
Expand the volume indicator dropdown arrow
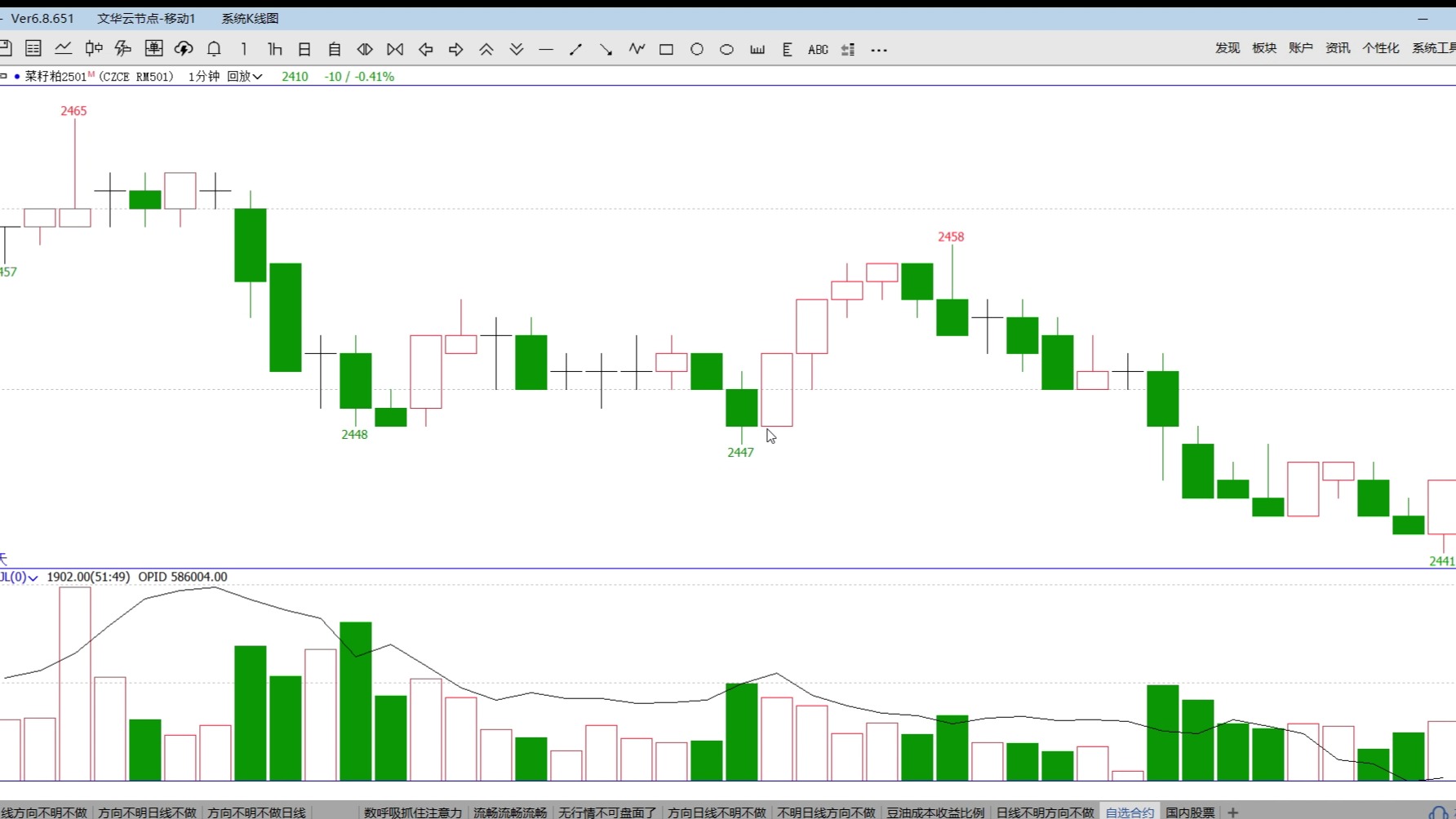(x=33, y=578)
